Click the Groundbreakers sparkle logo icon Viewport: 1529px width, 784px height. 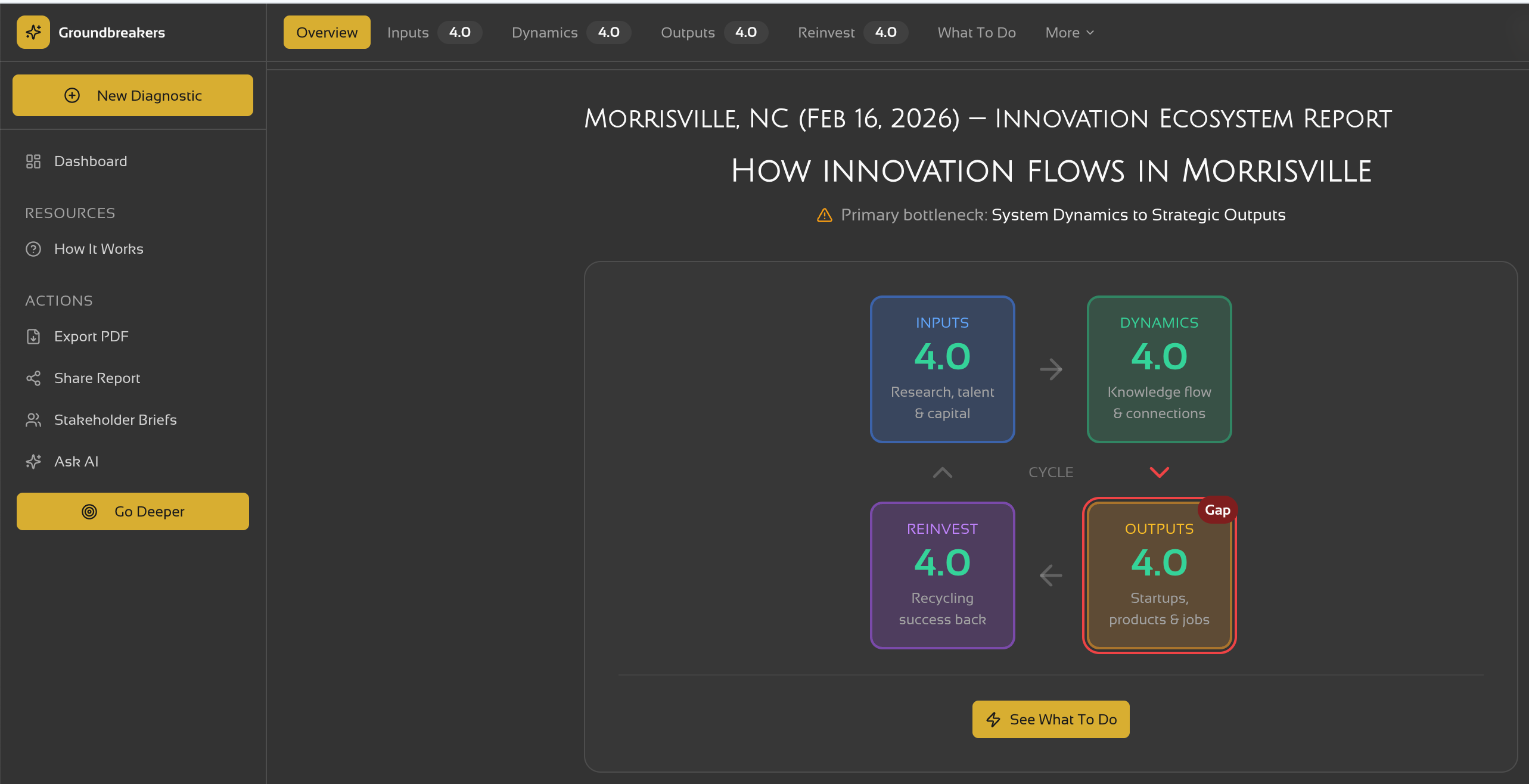point(33,32)
